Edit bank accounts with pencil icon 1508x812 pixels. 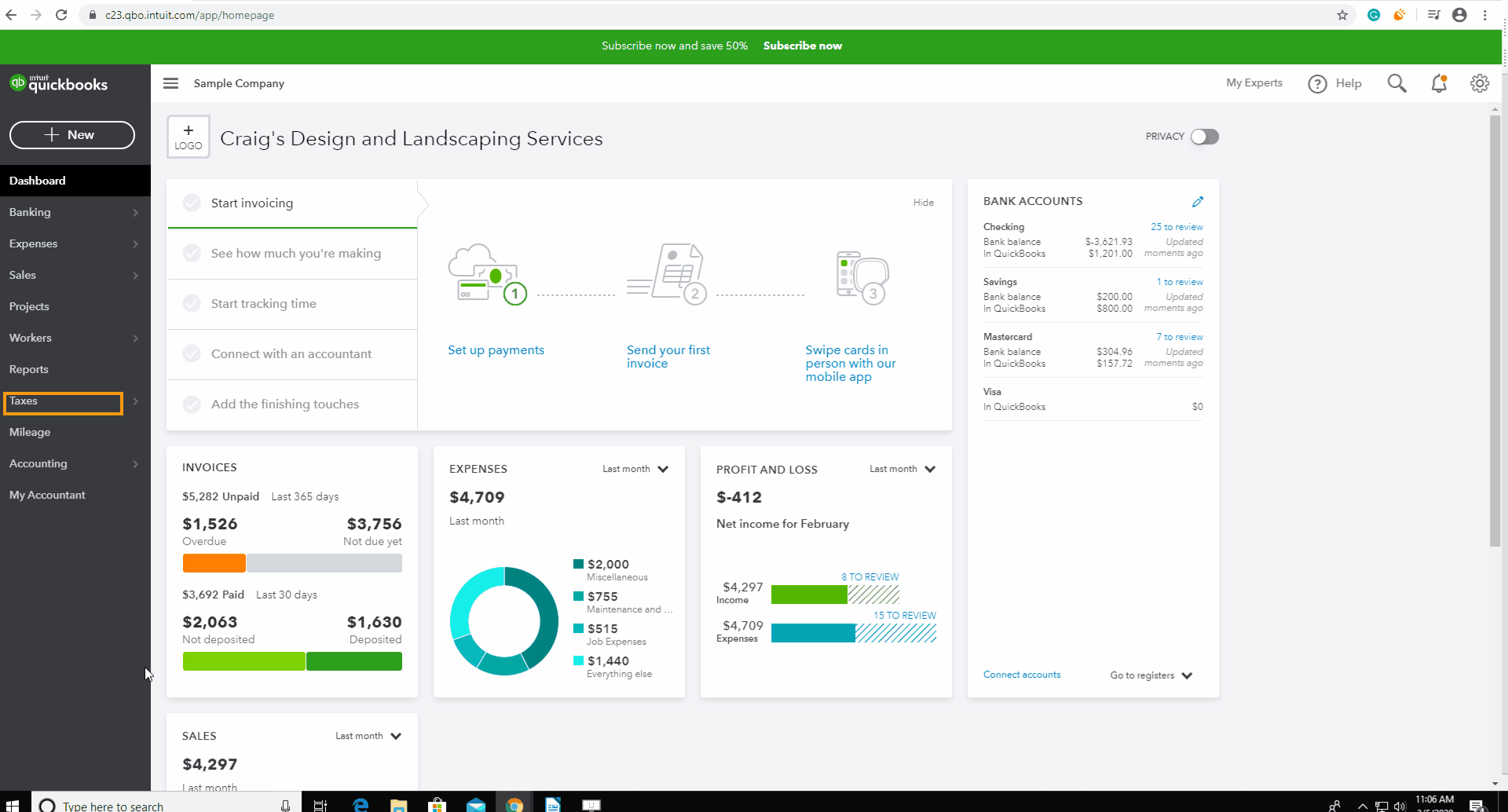1197,202
